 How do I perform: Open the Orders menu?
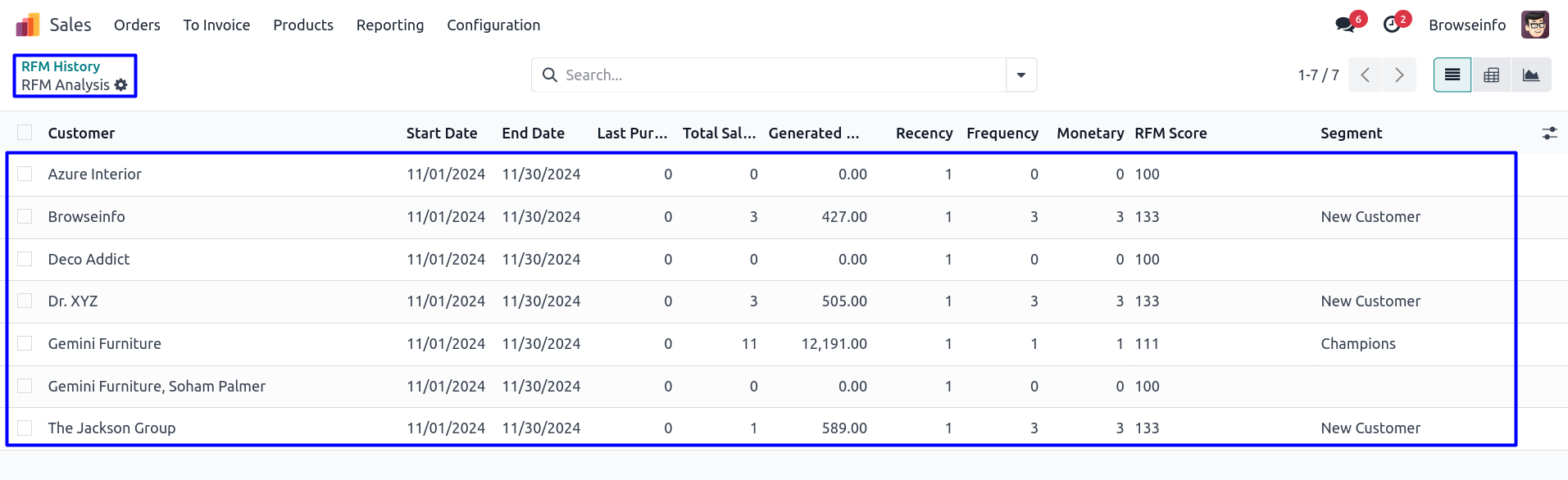point(137,25)
